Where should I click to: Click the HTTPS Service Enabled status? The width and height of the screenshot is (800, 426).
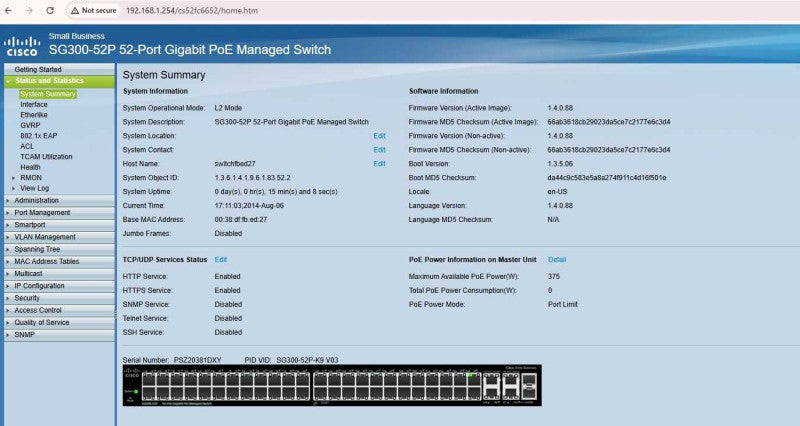click(x=227, y=290)
